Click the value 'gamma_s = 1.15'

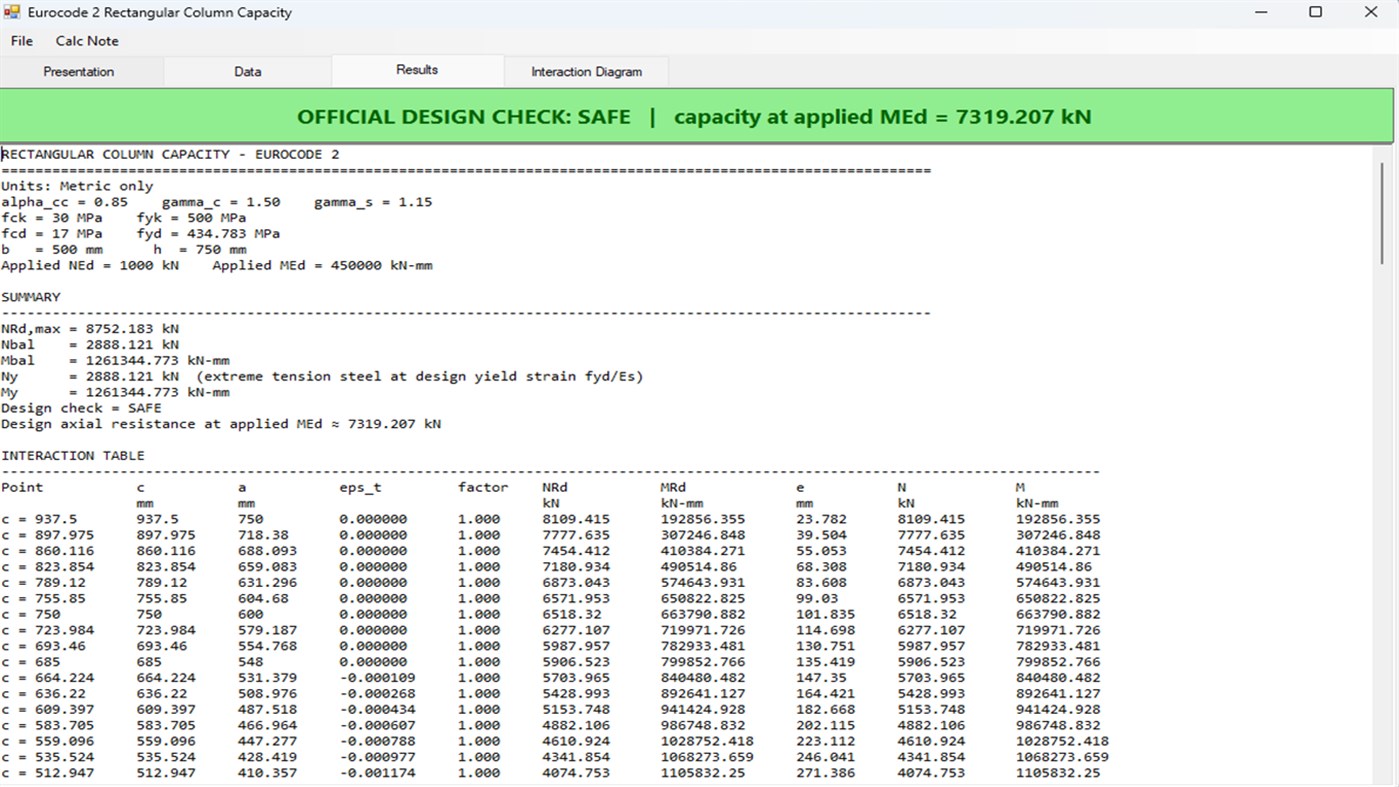pos(373,202)
